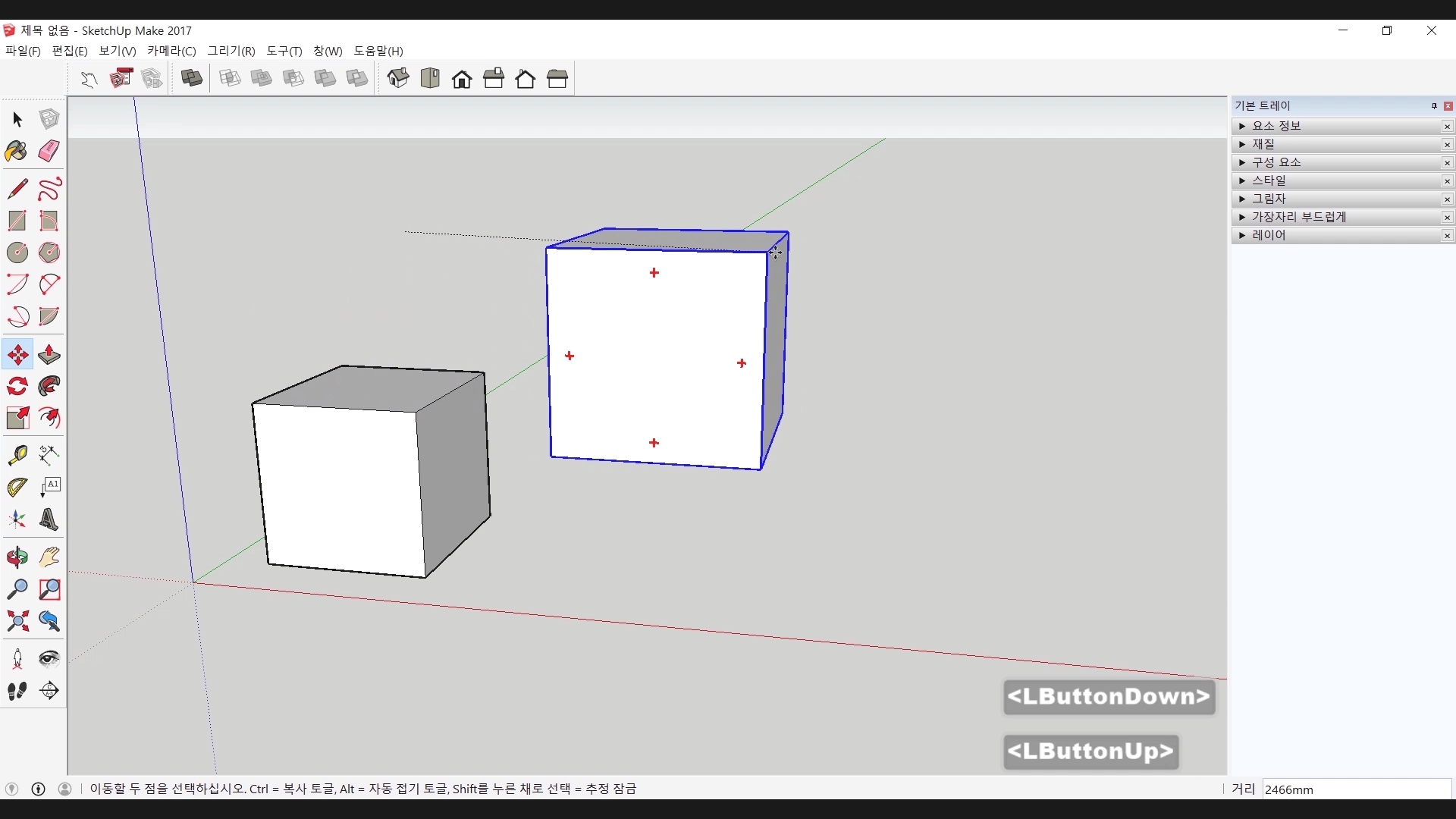Click the 거리 measurement input field
Viewport: 1456px width, 819px height.
1356,789
